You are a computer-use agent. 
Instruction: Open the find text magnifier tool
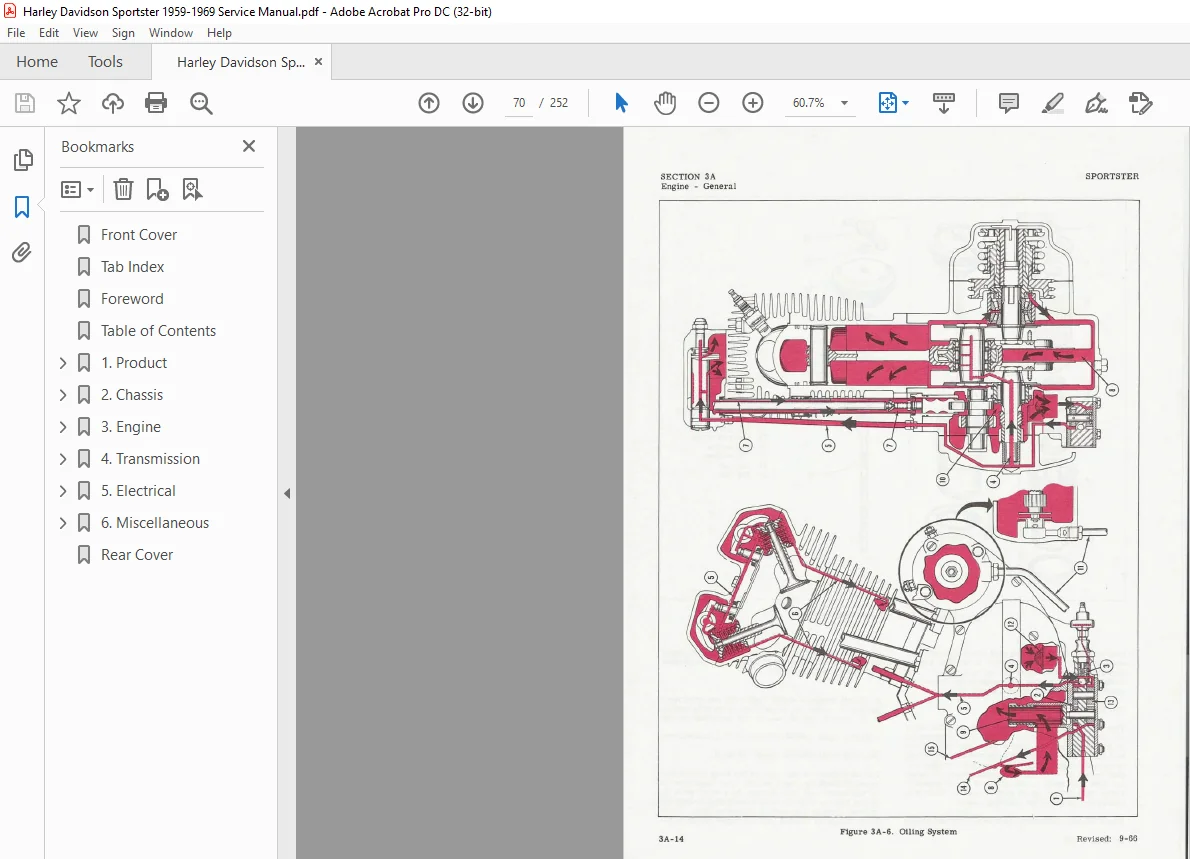[201, 102]
